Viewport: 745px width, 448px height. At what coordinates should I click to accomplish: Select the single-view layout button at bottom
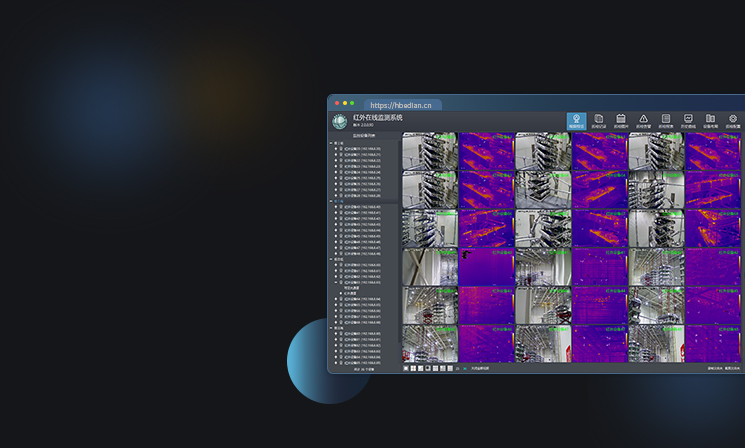pyautogui.click(x=406, y=368)
